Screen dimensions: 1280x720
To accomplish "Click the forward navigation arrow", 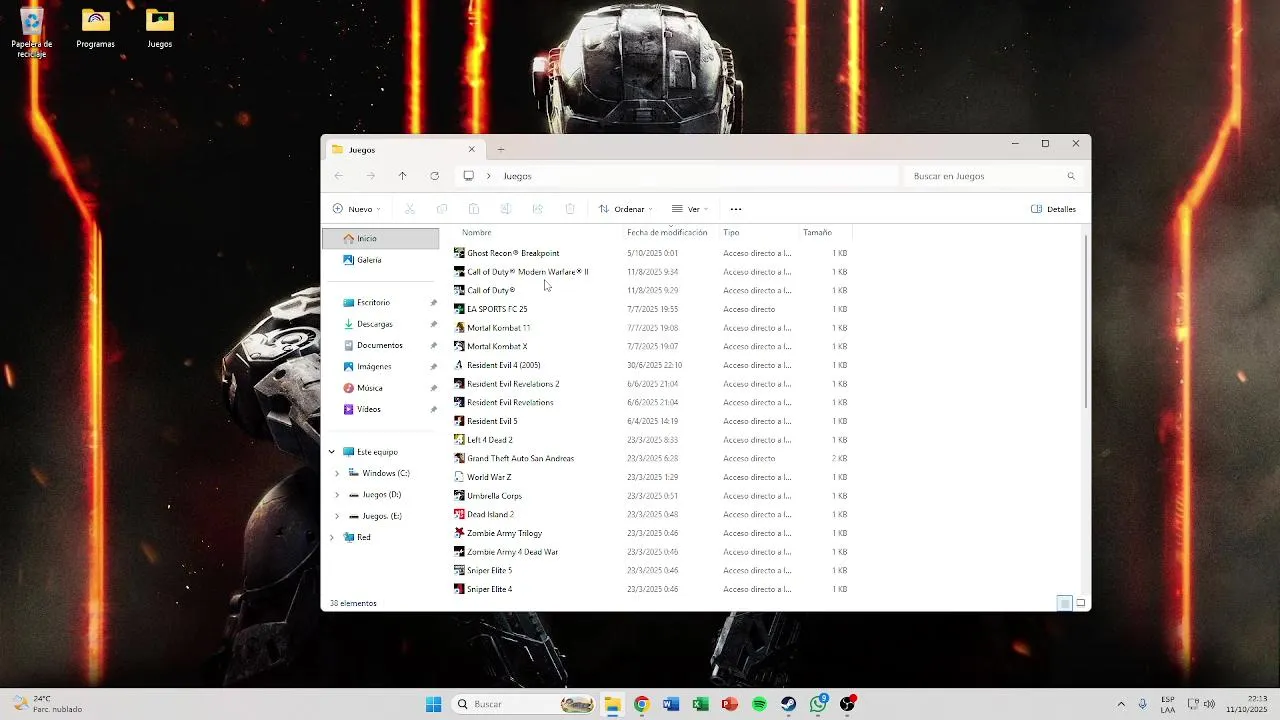I will 371,176.
